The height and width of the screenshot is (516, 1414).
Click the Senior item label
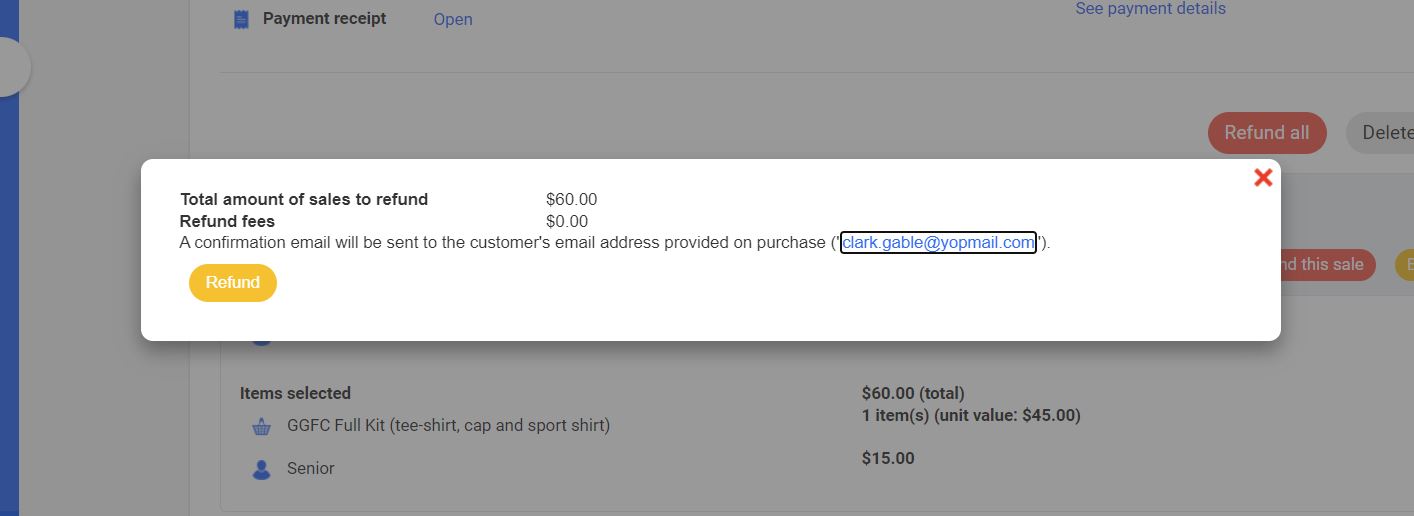coord(311,468)
